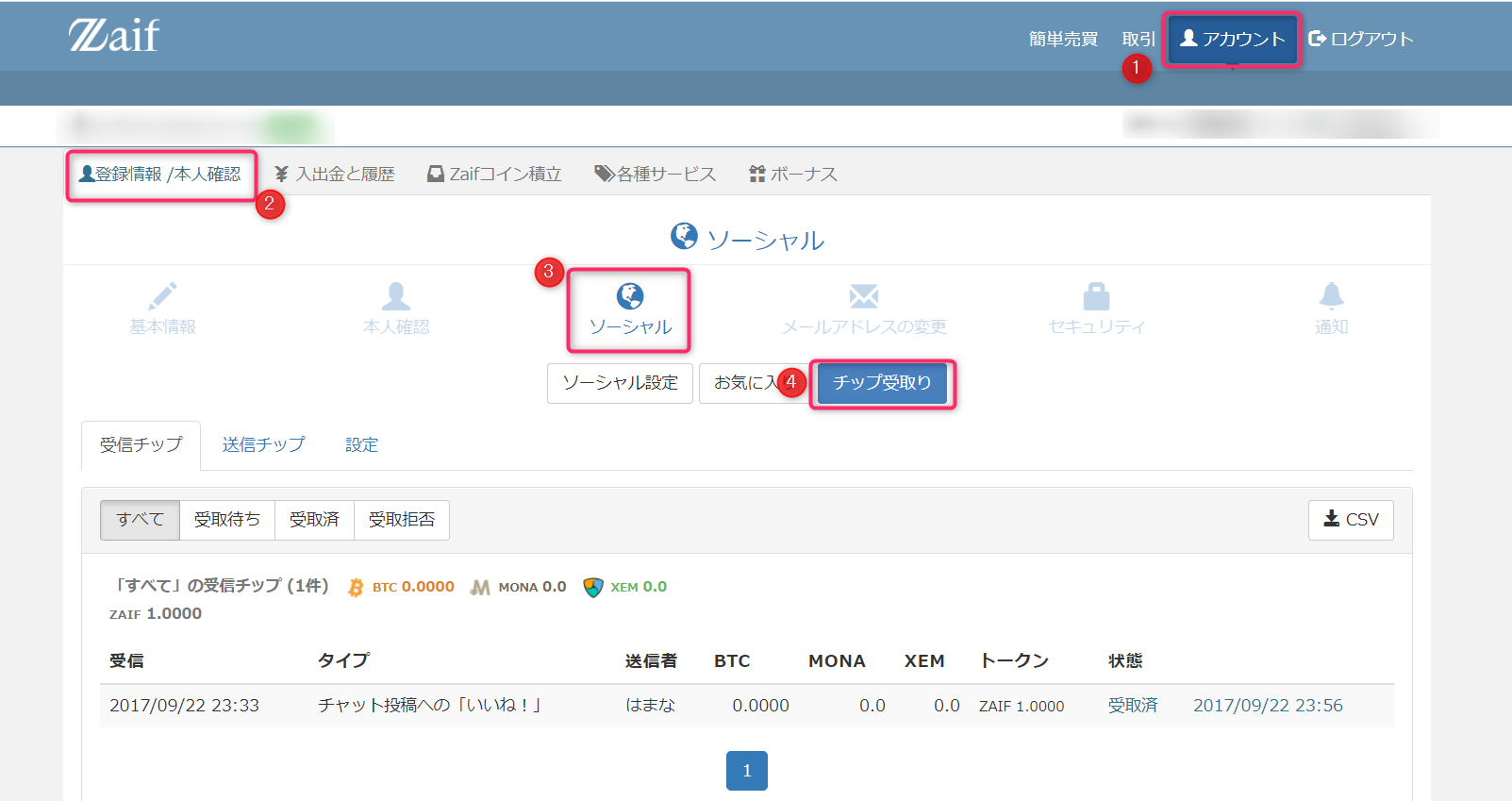Click BTC column header
Viewport: 1512px width, 801px height.
coord(732,661)
